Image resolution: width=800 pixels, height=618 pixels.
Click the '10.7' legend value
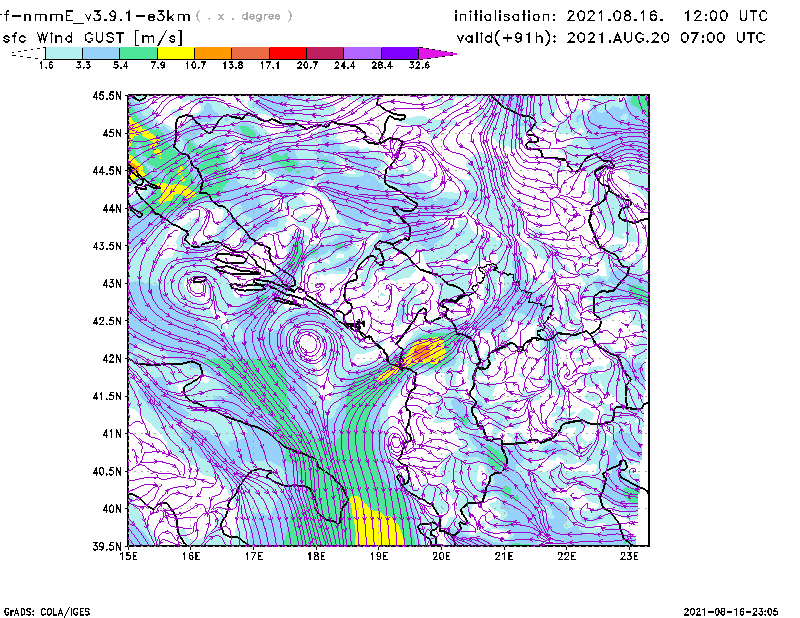[x=195, y=65]
